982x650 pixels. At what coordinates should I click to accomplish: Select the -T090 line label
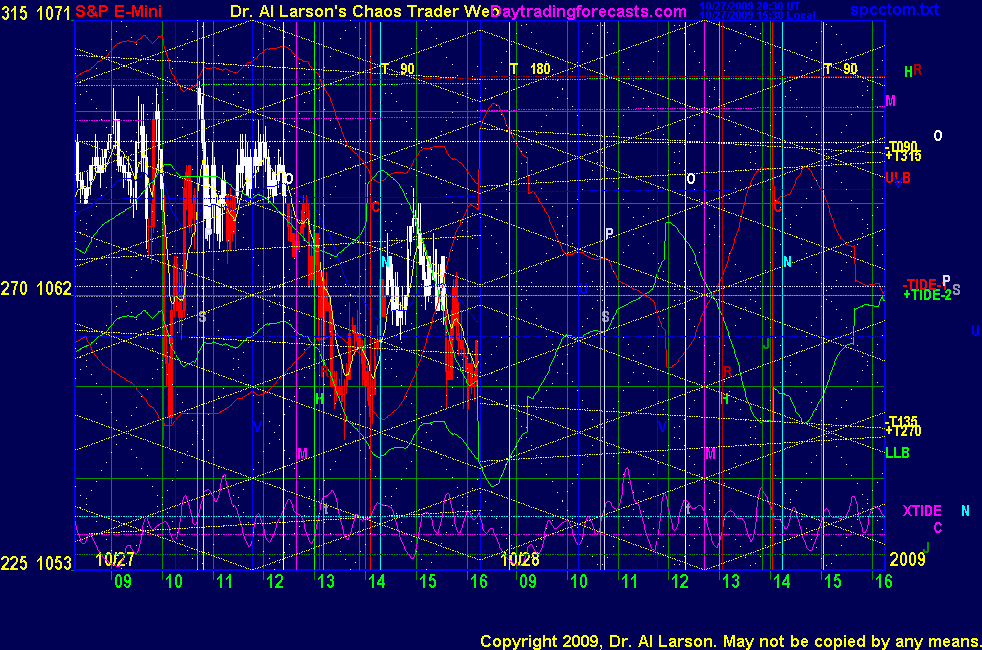(901, 147)
